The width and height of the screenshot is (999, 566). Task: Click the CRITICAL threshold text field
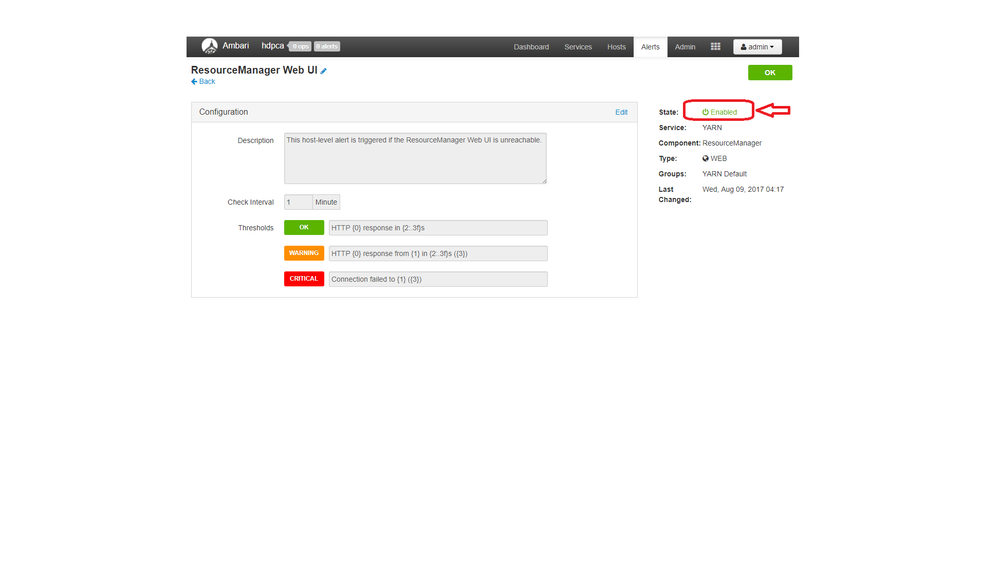pyautogui.click(x=438, y=279)
